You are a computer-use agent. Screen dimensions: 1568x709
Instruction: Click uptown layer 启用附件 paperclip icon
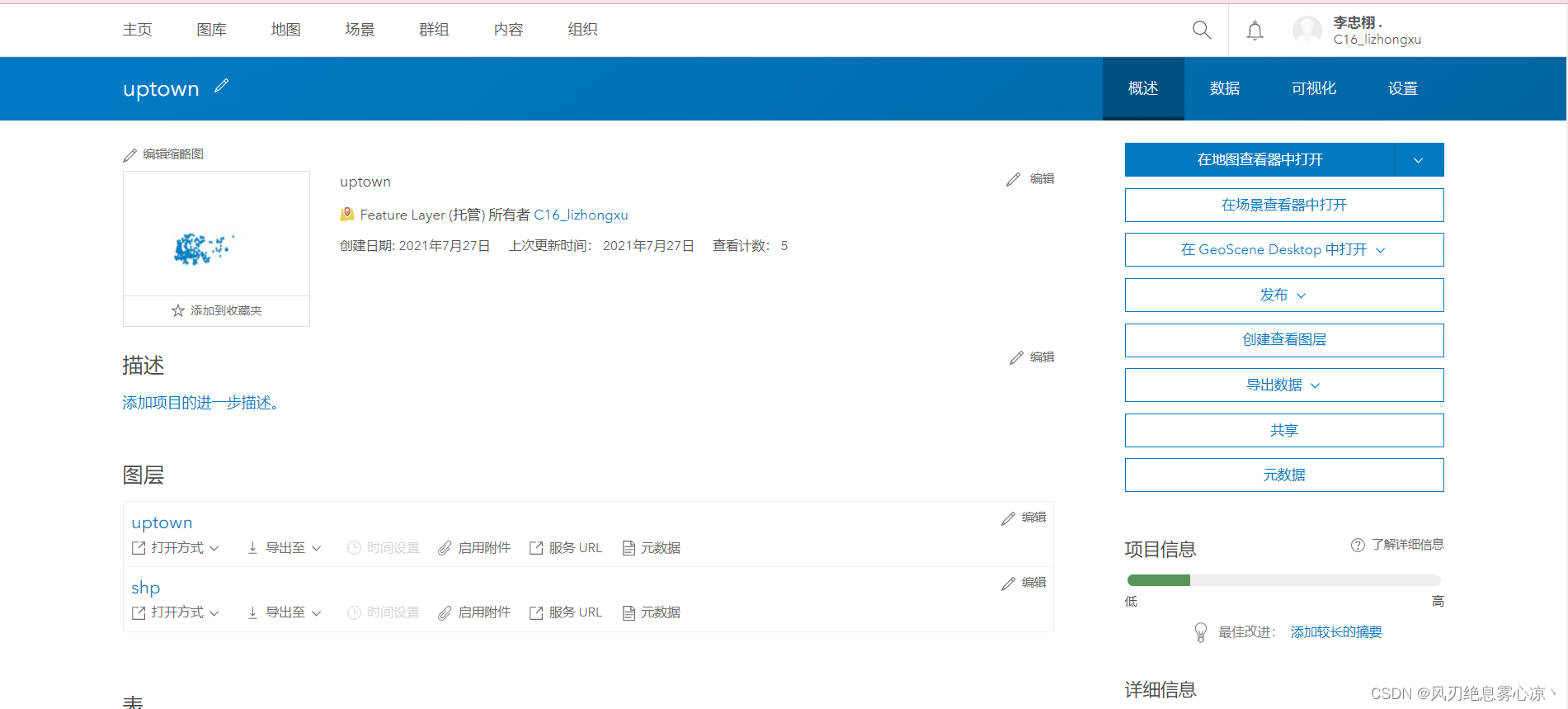click(x=445, y=548)
